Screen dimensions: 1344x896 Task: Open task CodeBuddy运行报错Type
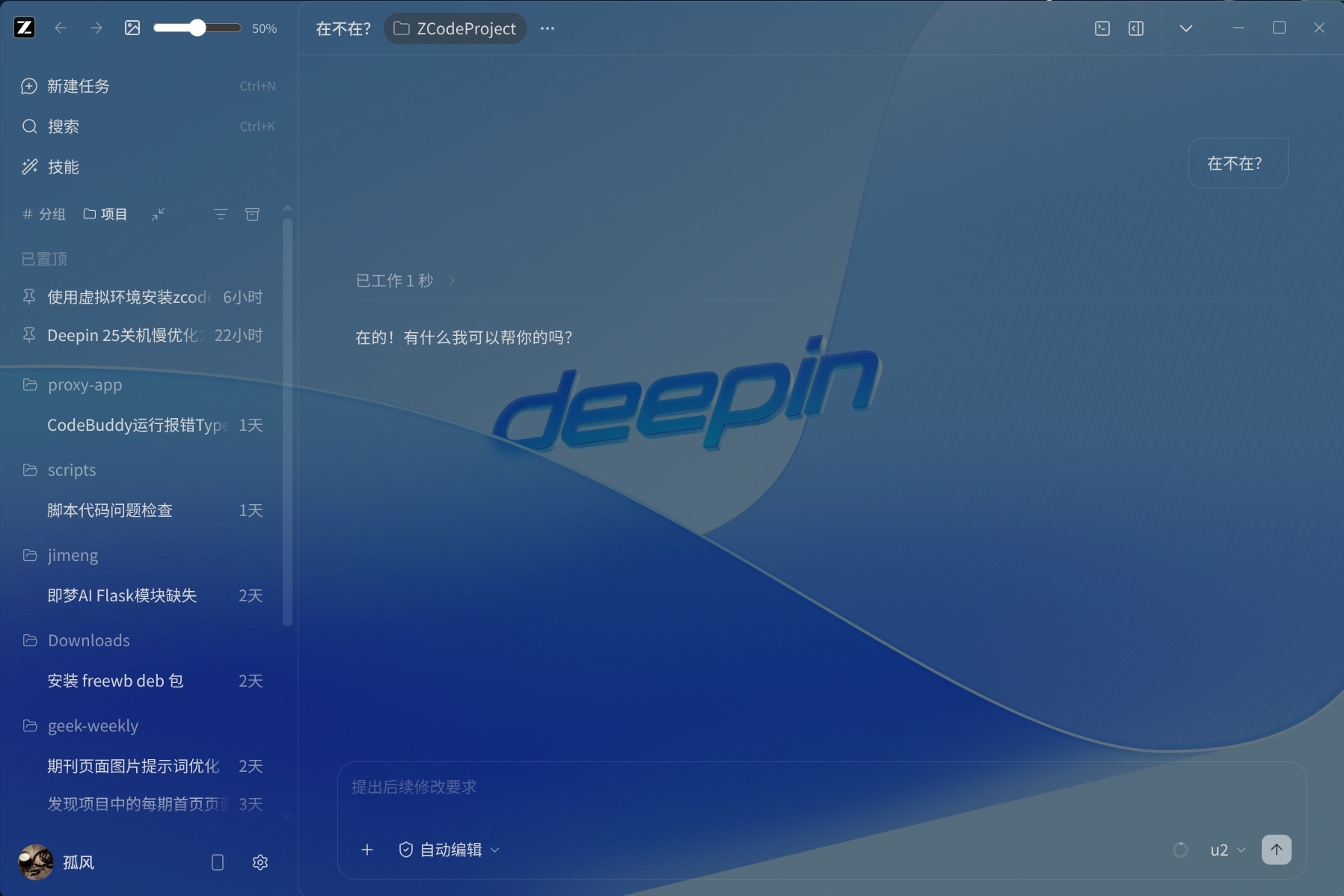[142, 425]
